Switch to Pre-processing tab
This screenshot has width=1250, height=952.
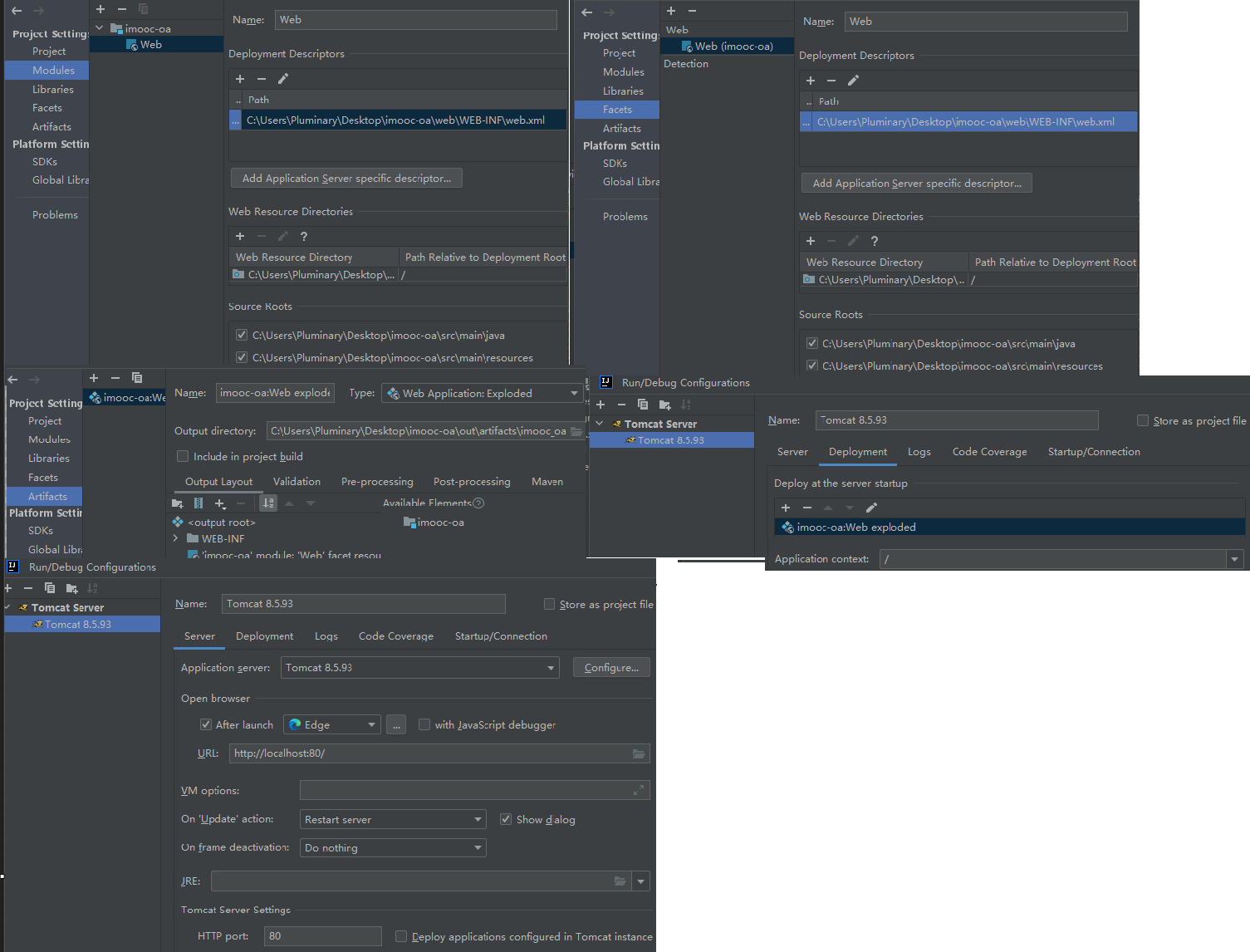[x=377, y=482]
